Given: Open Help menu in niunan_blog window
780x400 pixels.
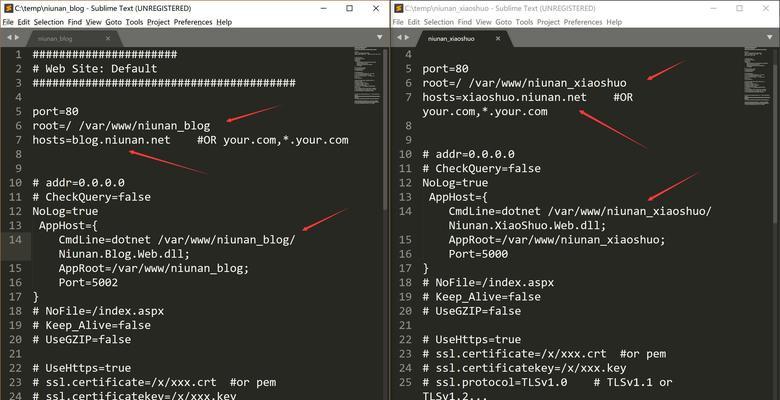Looking at the screenshot, I should coord(224,22).
